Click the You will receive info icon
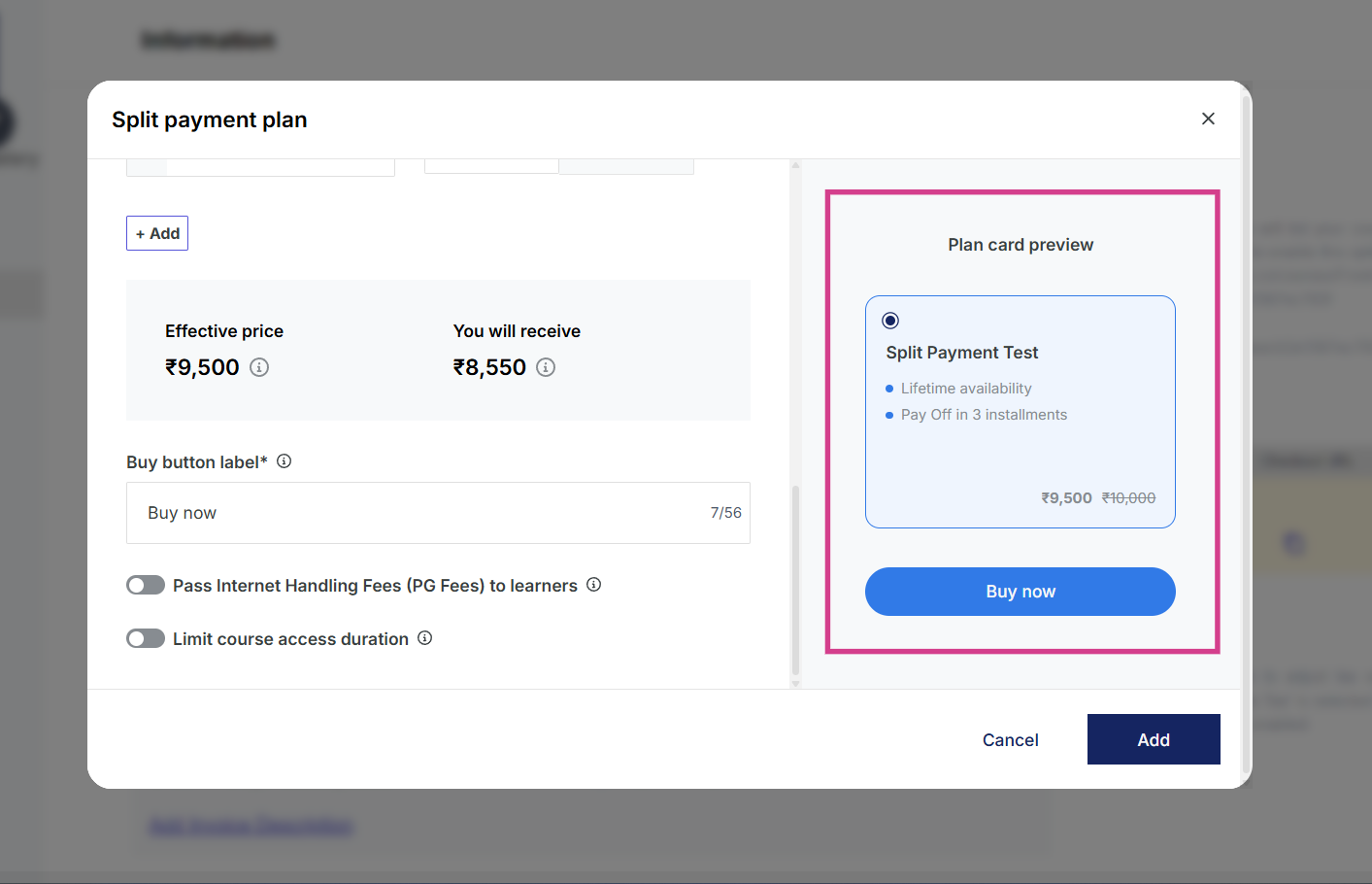Viewport: 1372px width, 884px height. [x=546, y=367]
